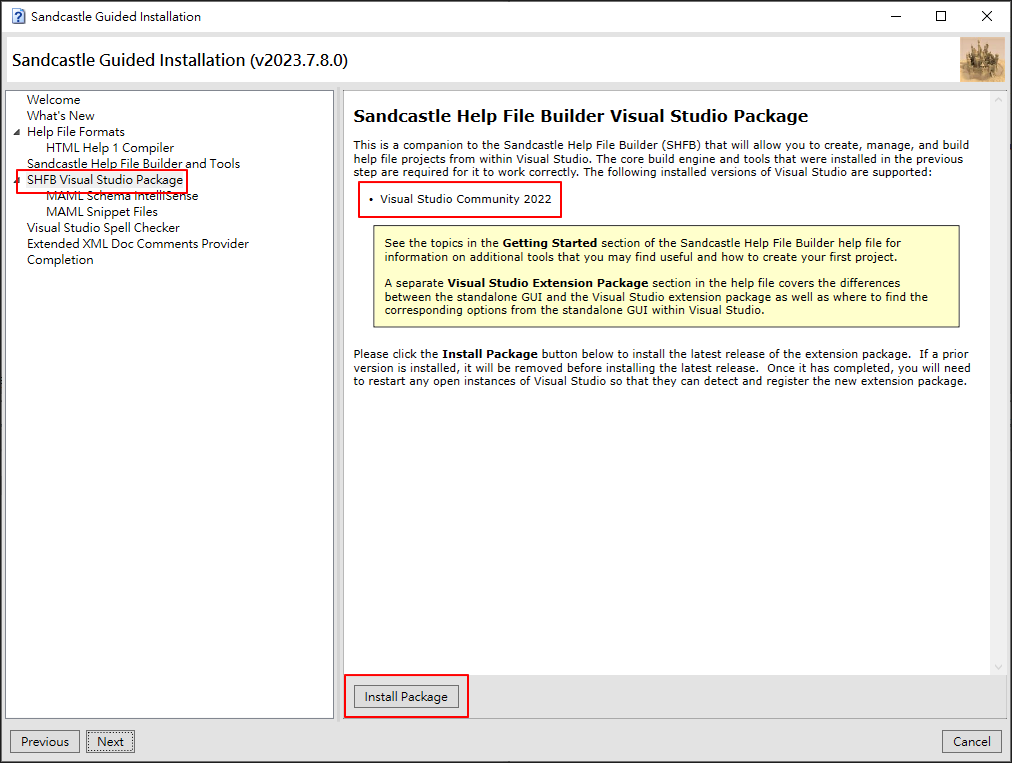Cancel the guided installation
The image size is (1012, 763).
tap(971, 742)
